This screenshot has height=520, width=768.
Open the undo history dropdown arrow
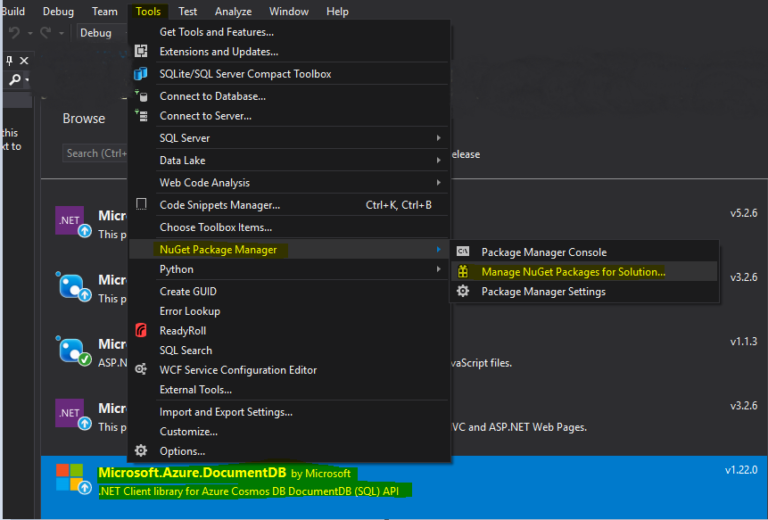(30, 33)
